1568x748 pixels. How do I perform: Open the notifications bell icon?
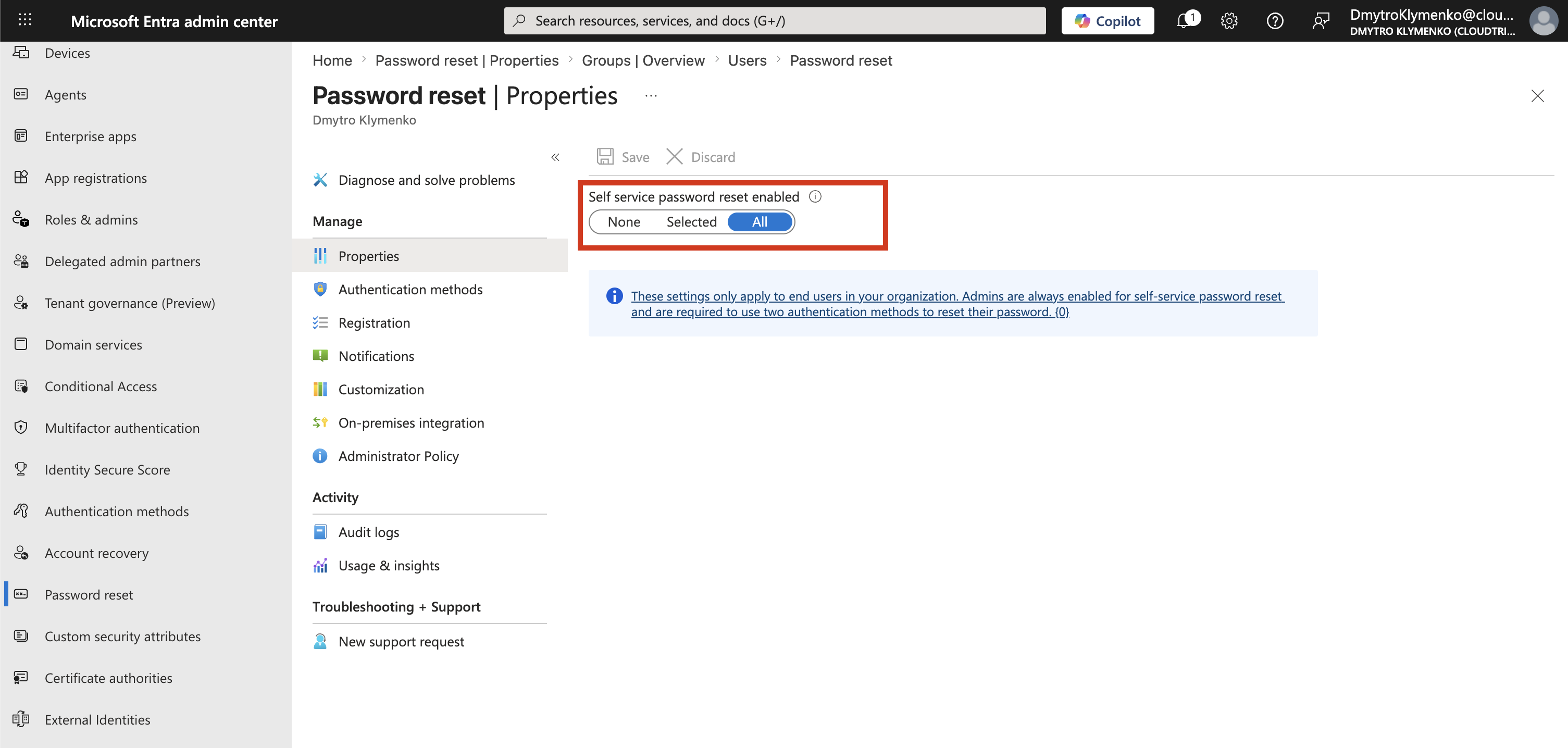pos(1185,21)
